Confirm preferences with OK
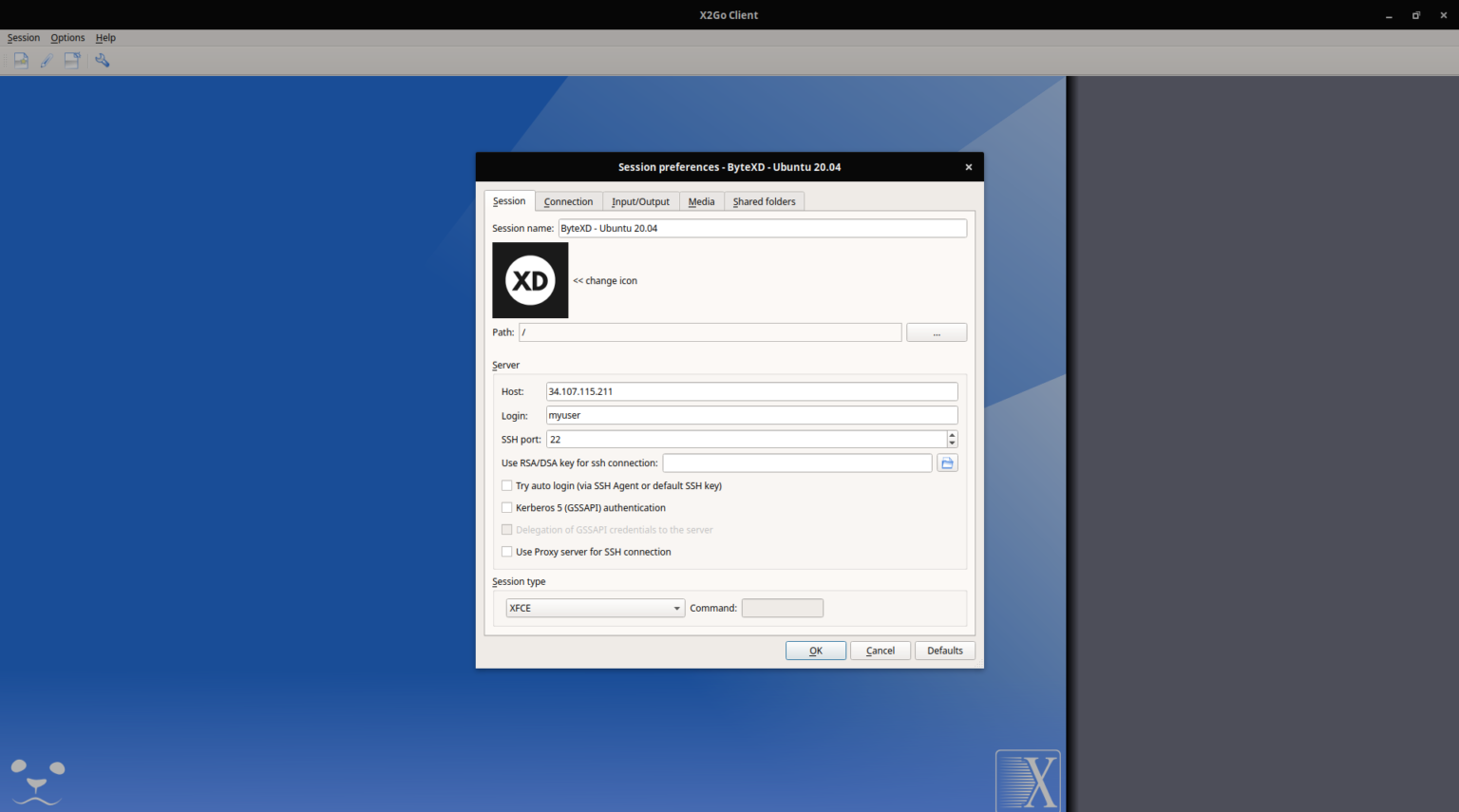Image resolution: width=1459 pixels, height=812 pixels. tap(815, 650)
